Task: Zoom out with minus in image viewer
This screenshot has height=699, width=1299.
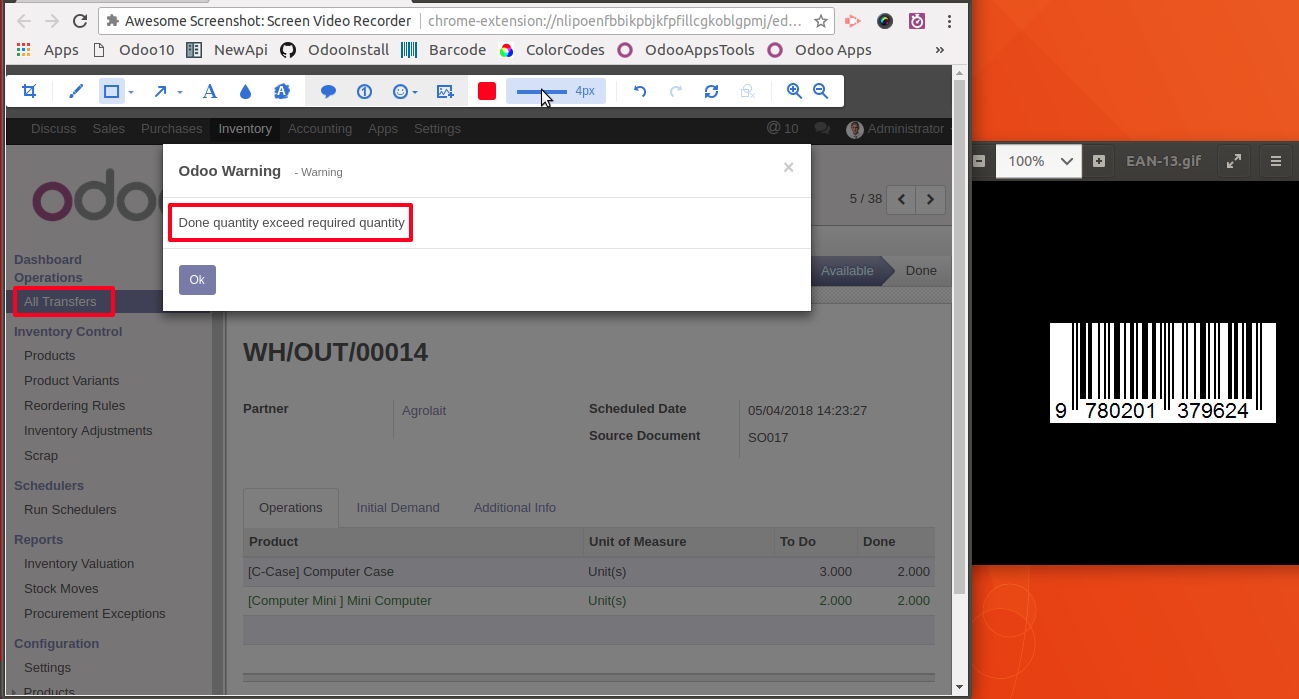Action: [980, 161]
